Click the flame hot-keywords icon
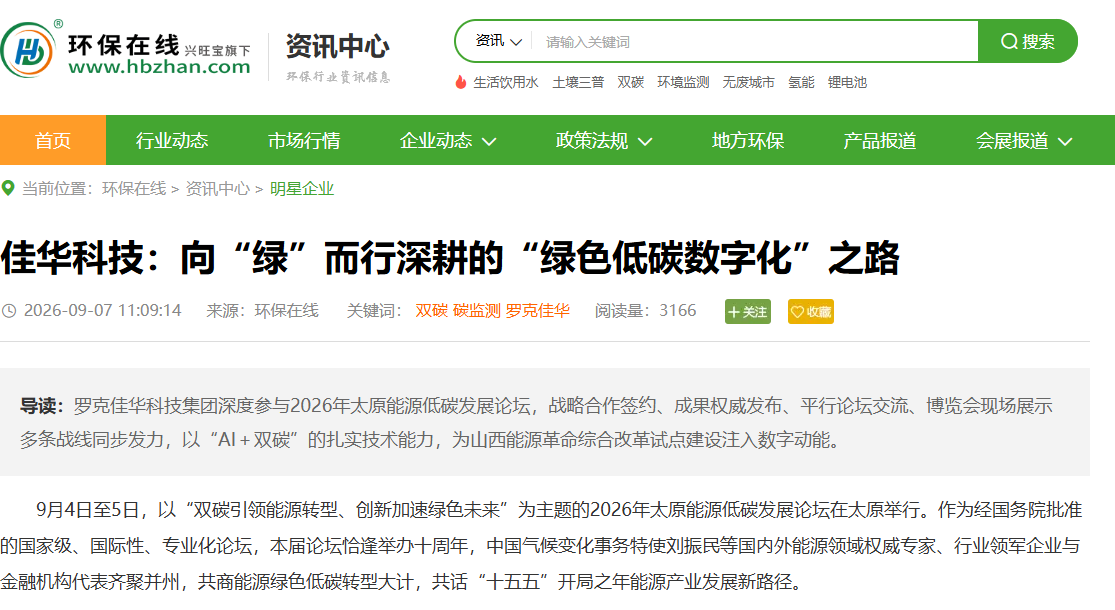The image size is (1115, 610). (461, 82)
